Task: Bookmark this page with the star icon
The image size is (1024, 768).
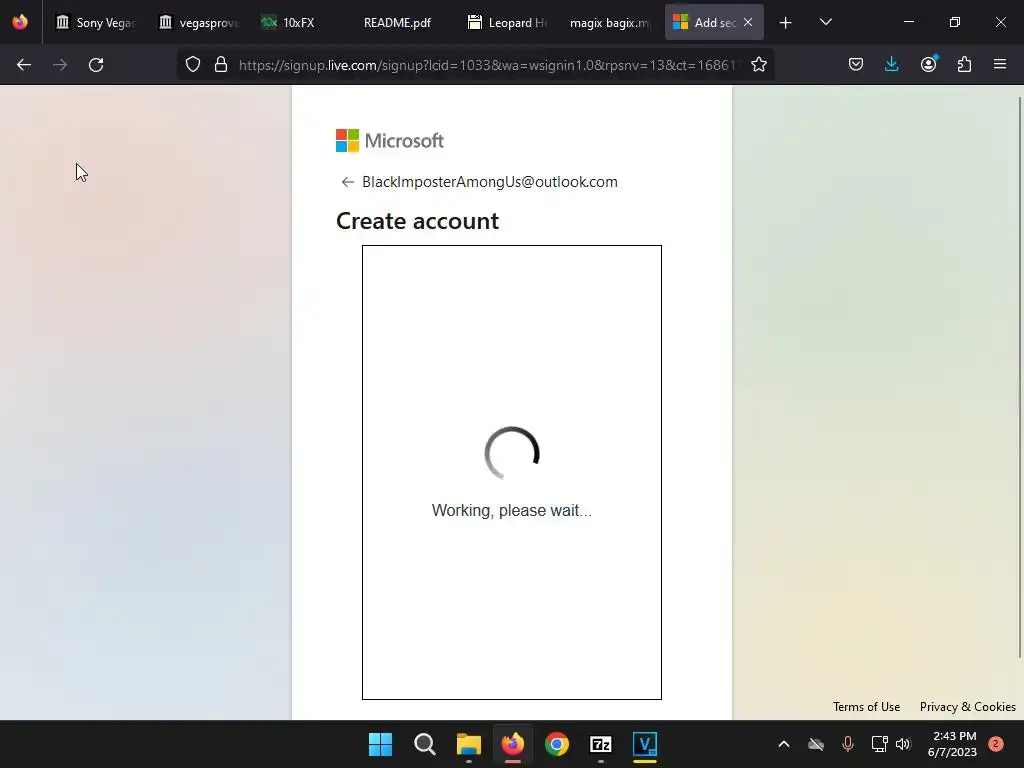Action: (758, 64)
